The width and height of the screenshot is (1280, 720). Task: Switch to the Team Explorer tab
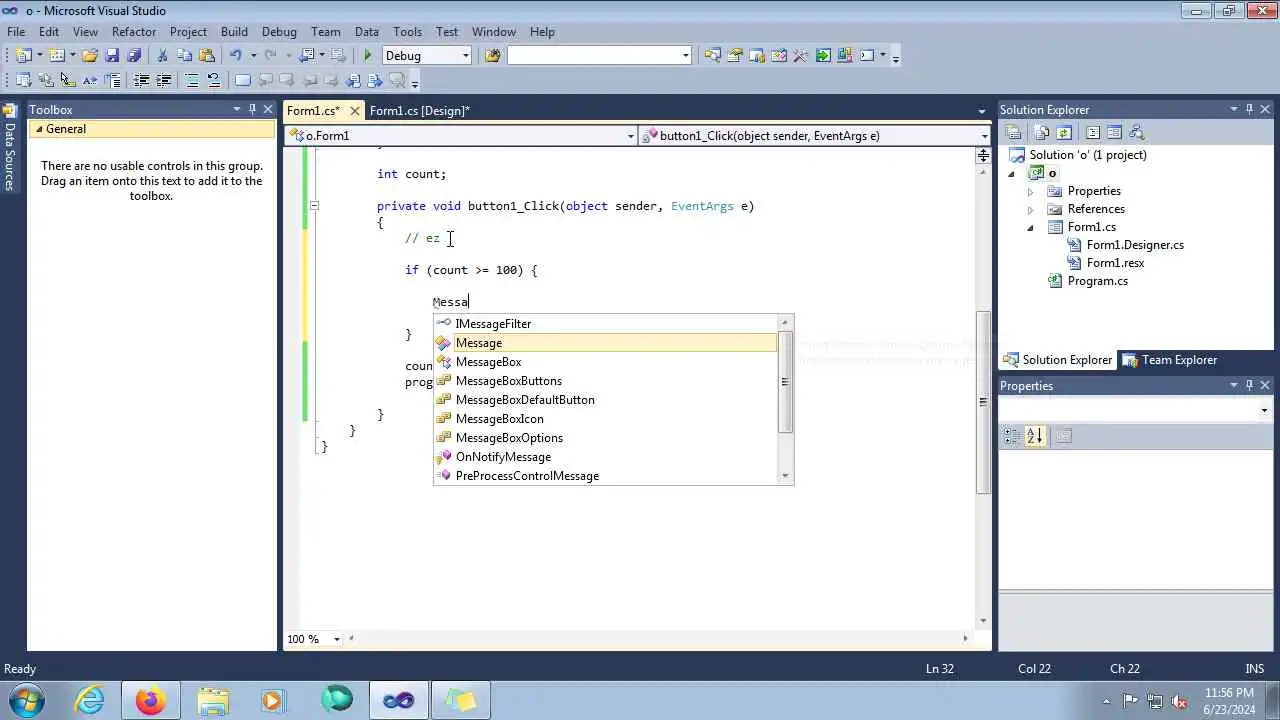(x=1169, y=360)
